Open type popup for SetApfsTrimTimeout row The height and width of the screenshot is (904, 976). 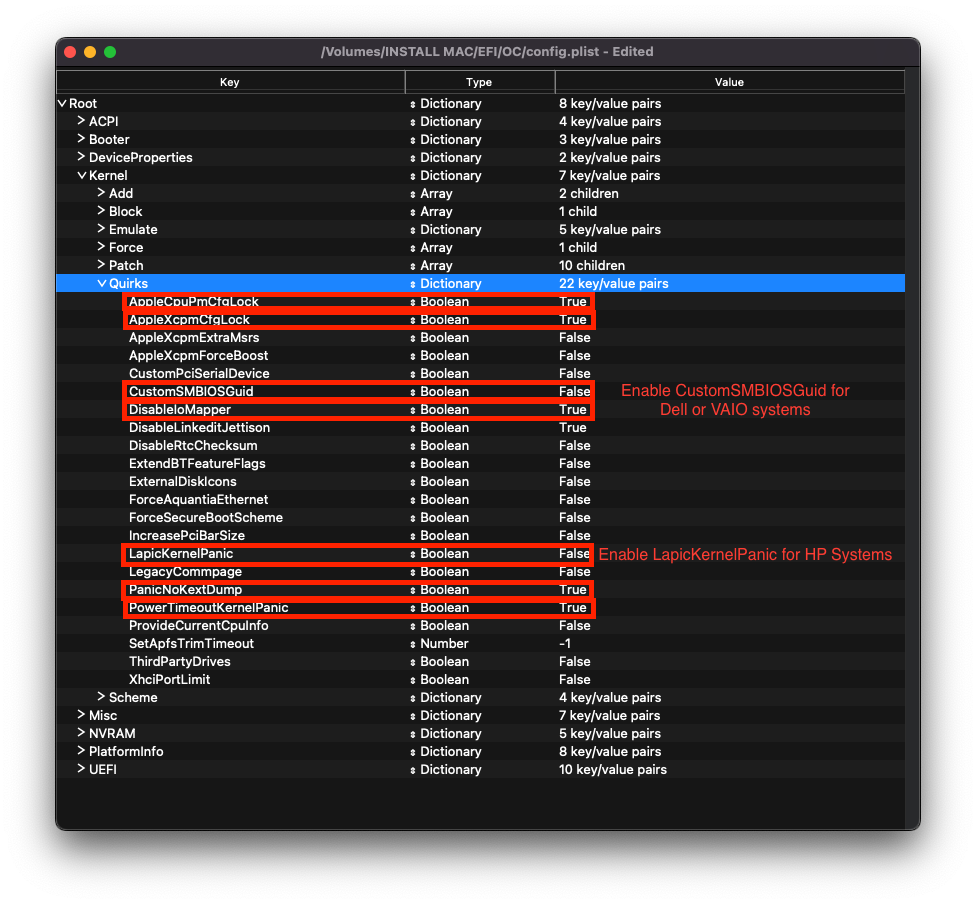413,644
